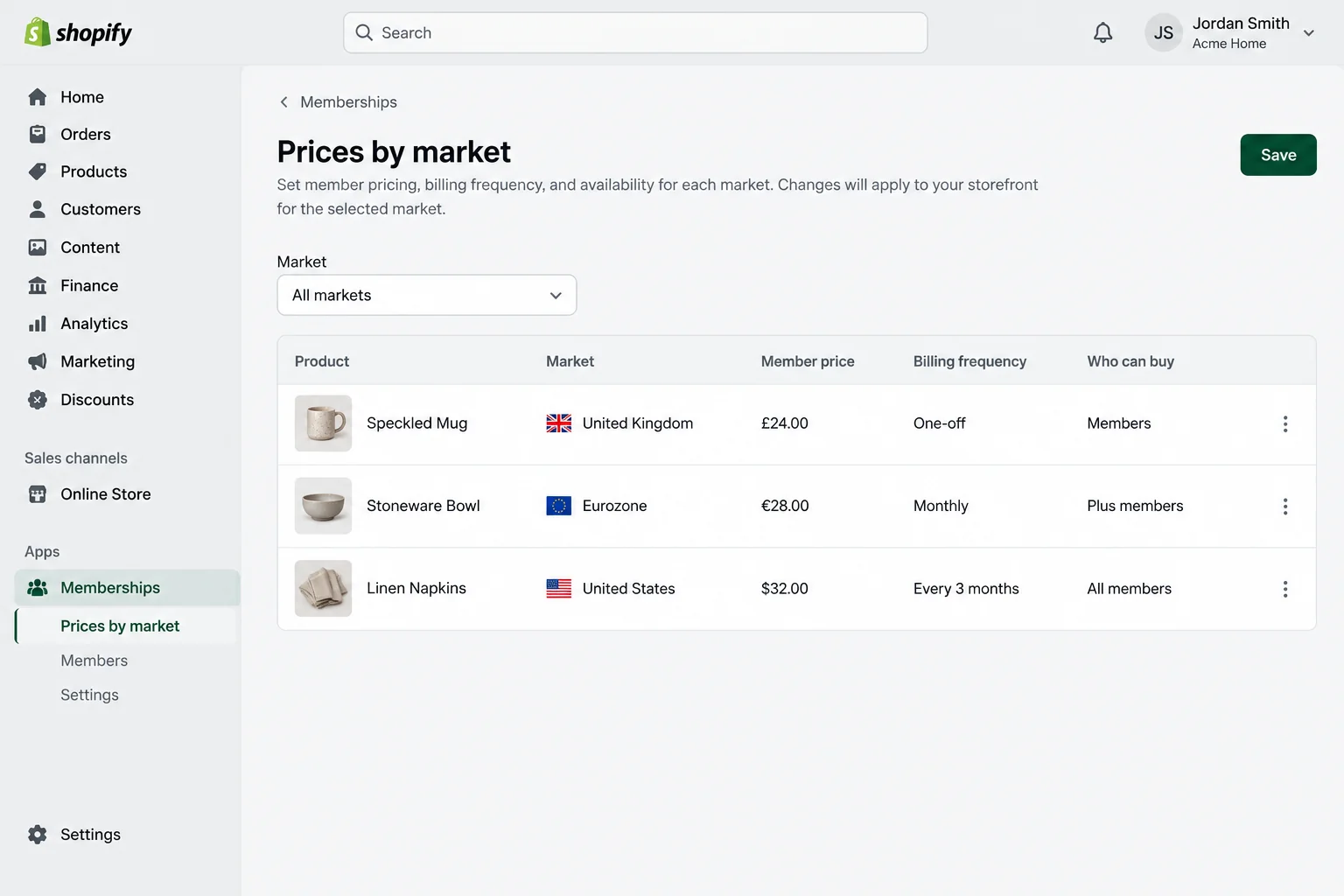Click the Finance bank icon
The height and width of the screenshot is (896, 1344).
point(38,285)
